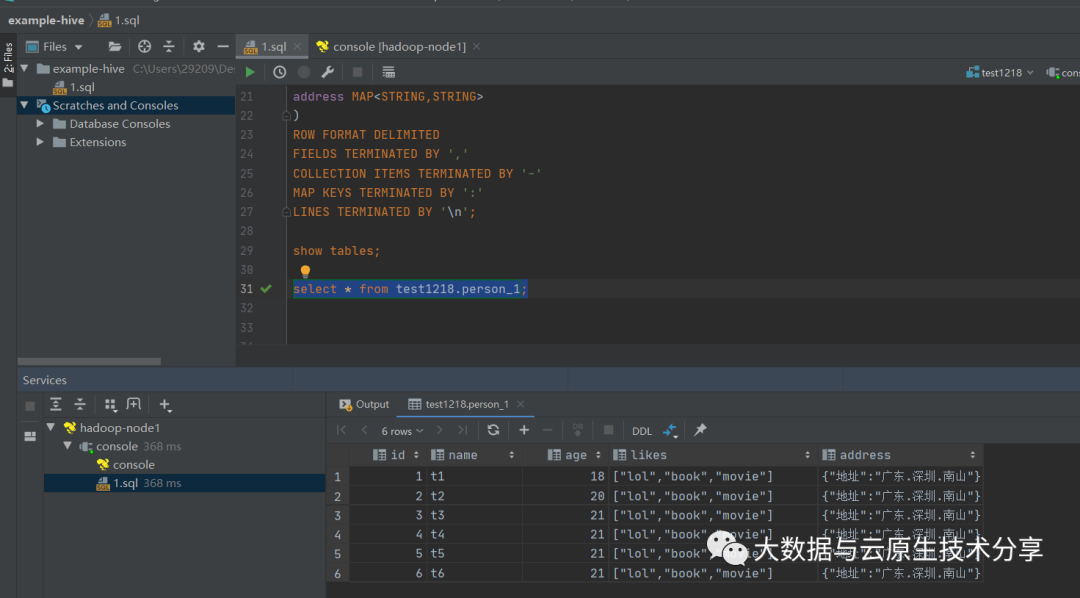Open Files panel gear settings
The height and width of the screenshot is (598, 1080).
[199, 47]
